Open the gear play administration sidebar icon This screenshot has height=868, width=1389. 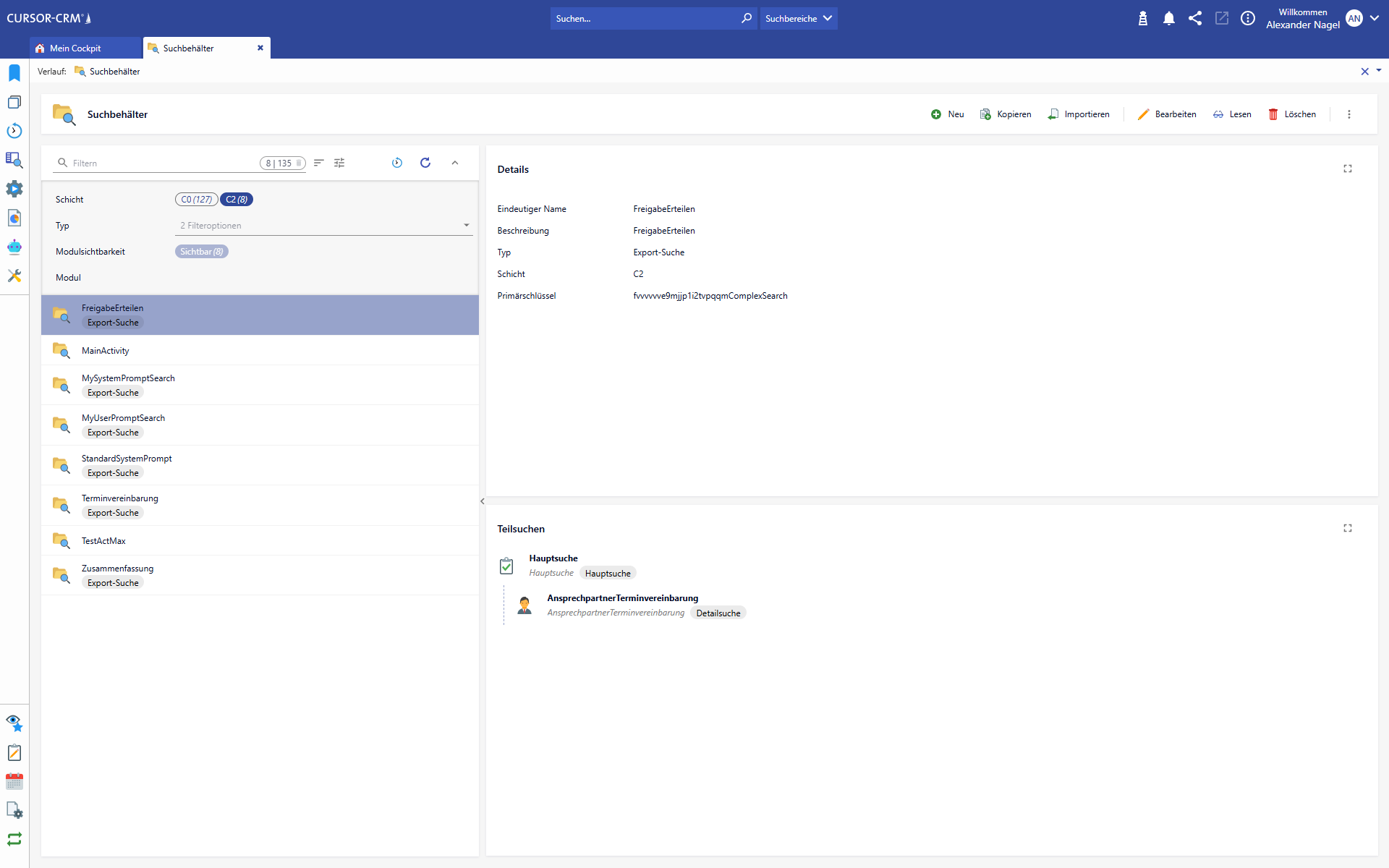[x=14, y=189]
